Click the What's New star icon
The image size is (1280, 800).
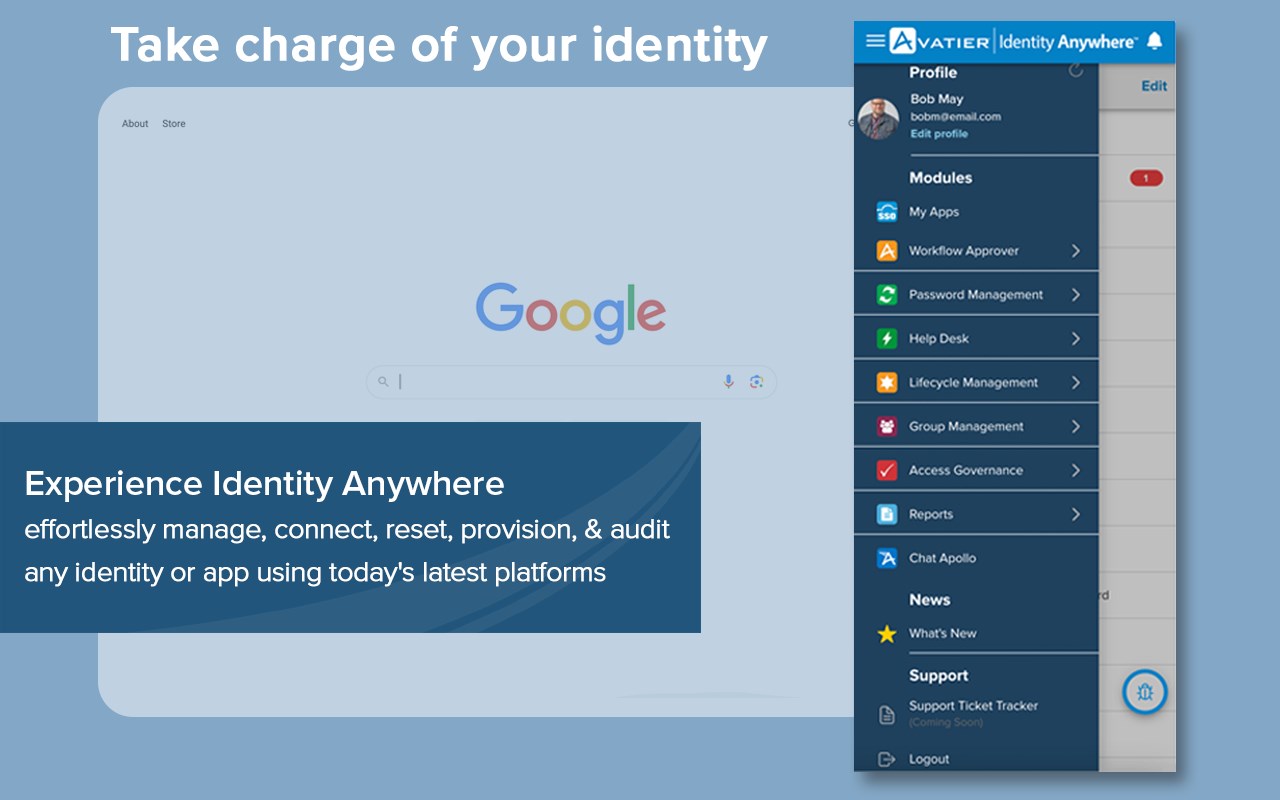pos(887,634)
